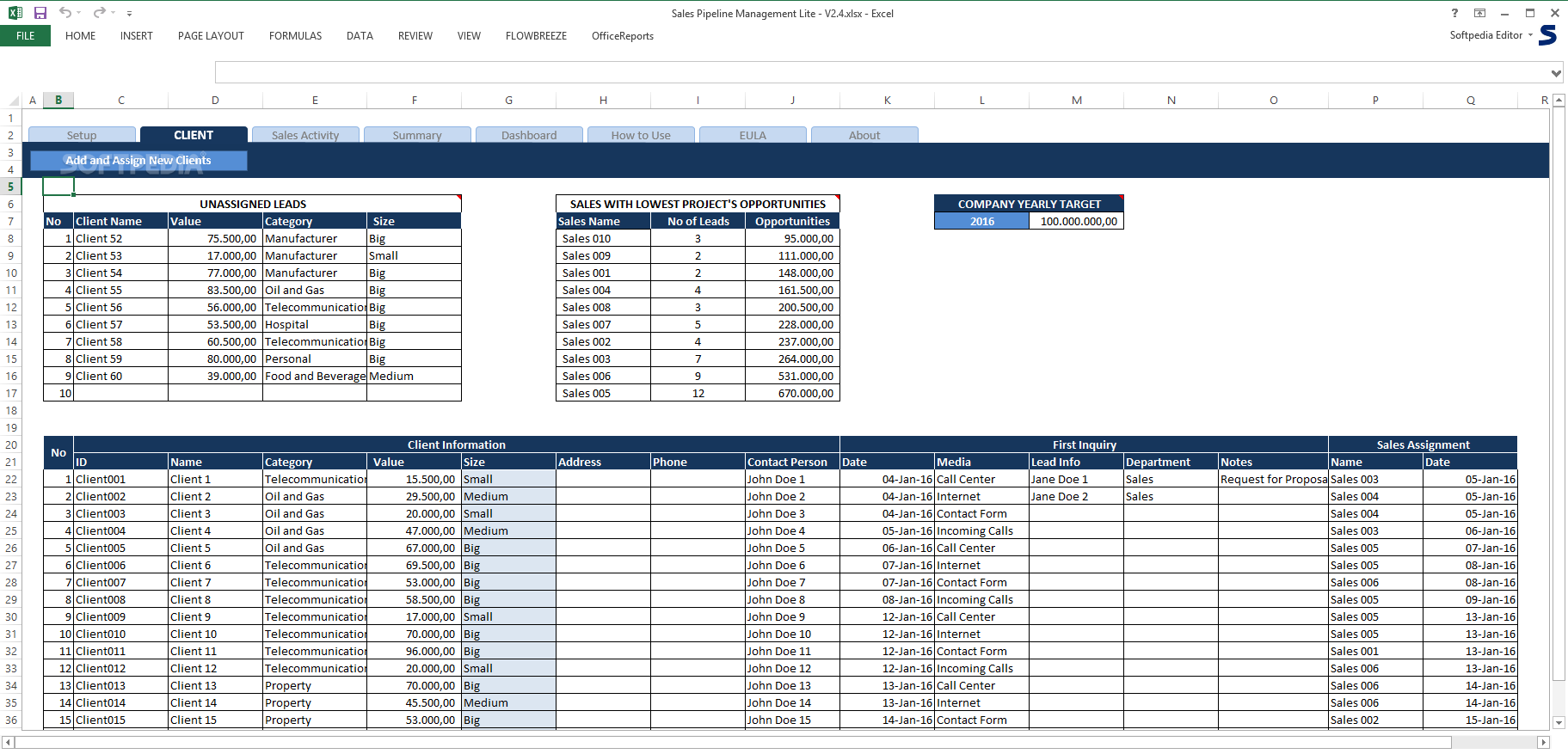Open the INSERT ribbon tab

[x=137, y=36]
